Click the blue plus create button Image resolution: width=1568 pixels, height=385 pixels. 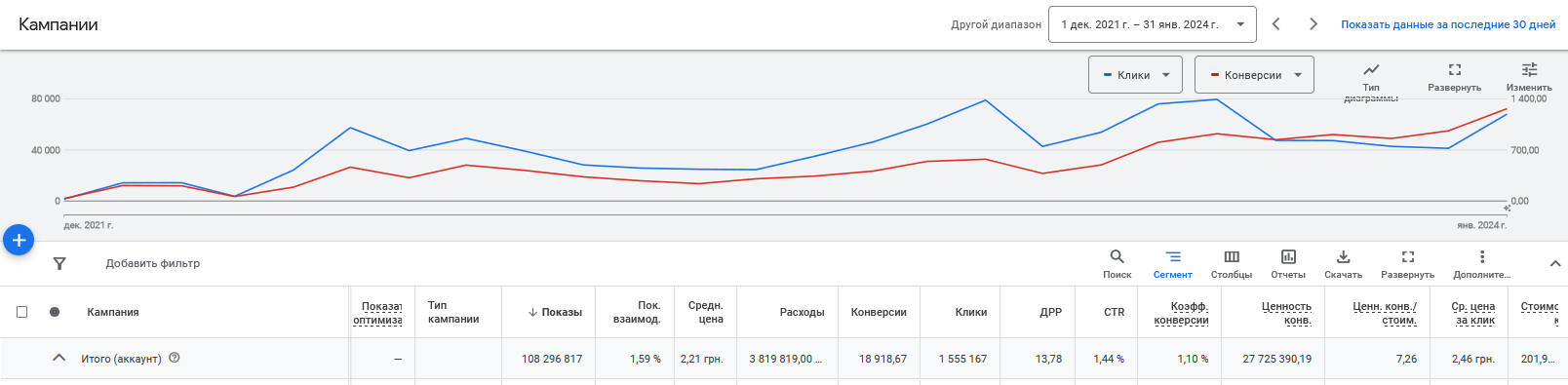19,240
